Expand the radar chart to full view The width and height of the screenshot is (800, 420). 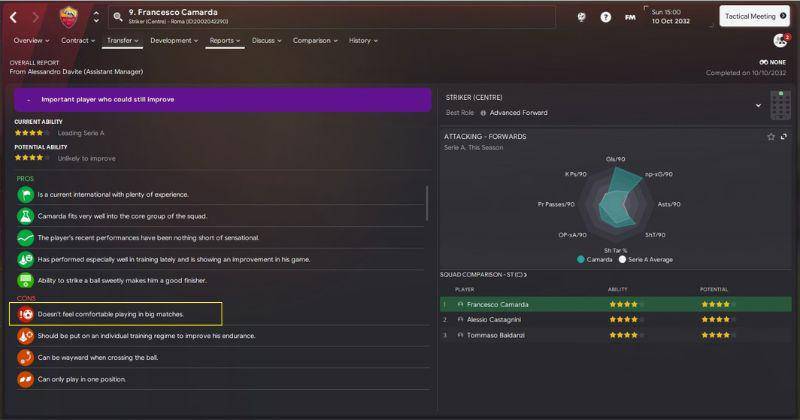pyautogui.click(x=784, y=137)
